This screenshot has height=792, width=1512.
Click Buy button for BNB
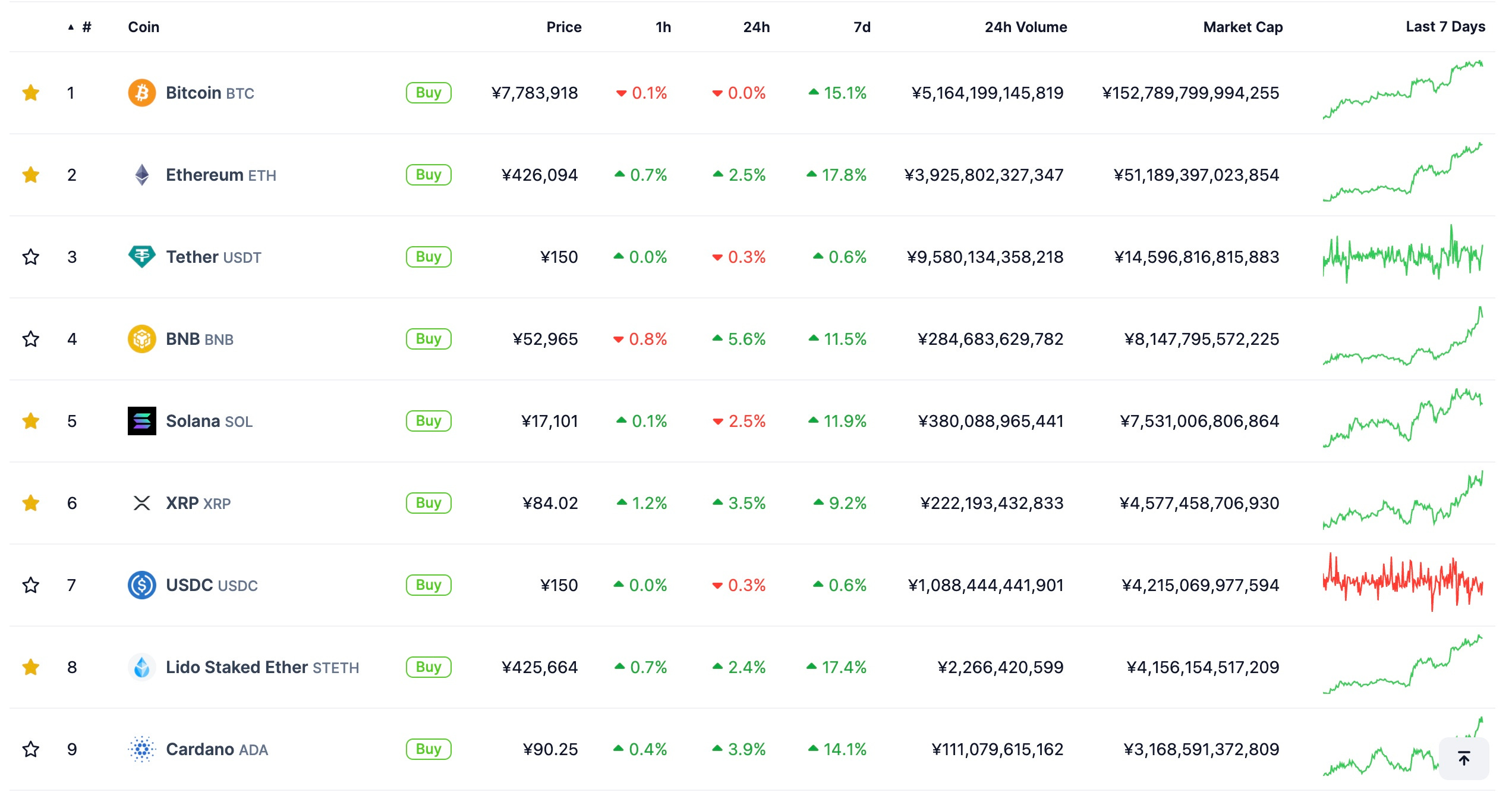(x=429, y=339)
